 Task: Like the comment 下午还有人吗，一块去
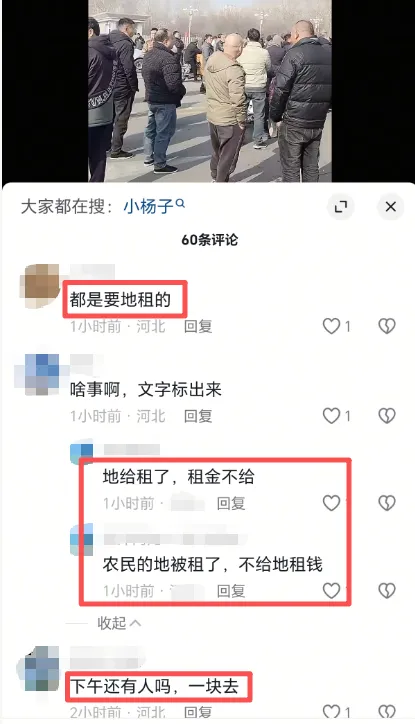coord(331,712)
